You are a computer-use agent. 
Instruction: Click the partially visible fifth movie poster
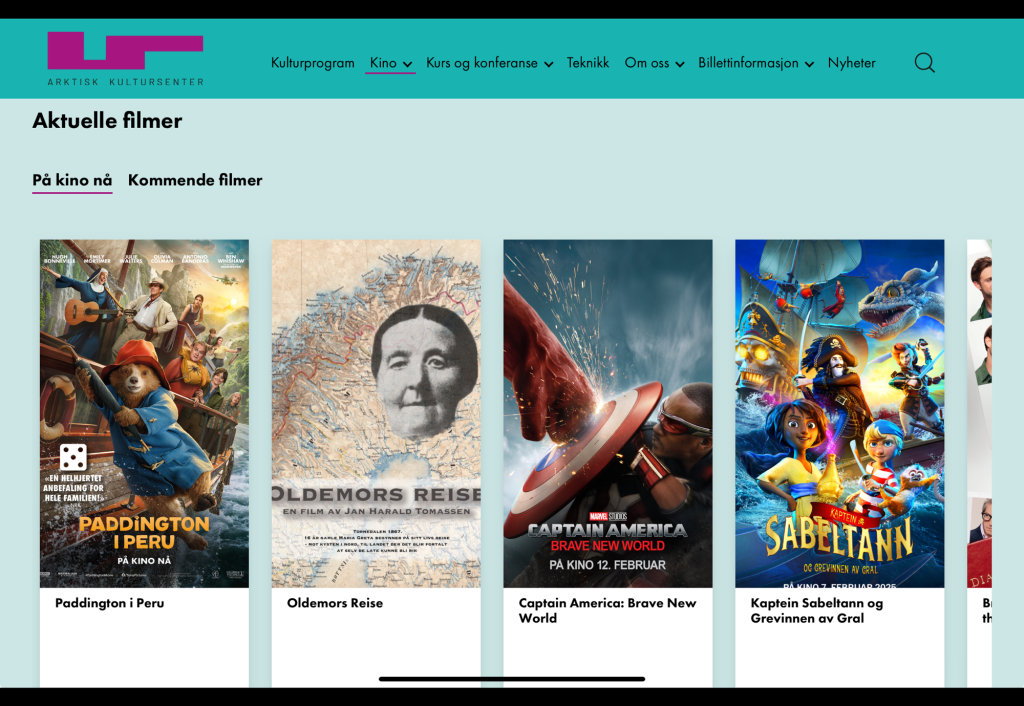[x=980, y=413]
